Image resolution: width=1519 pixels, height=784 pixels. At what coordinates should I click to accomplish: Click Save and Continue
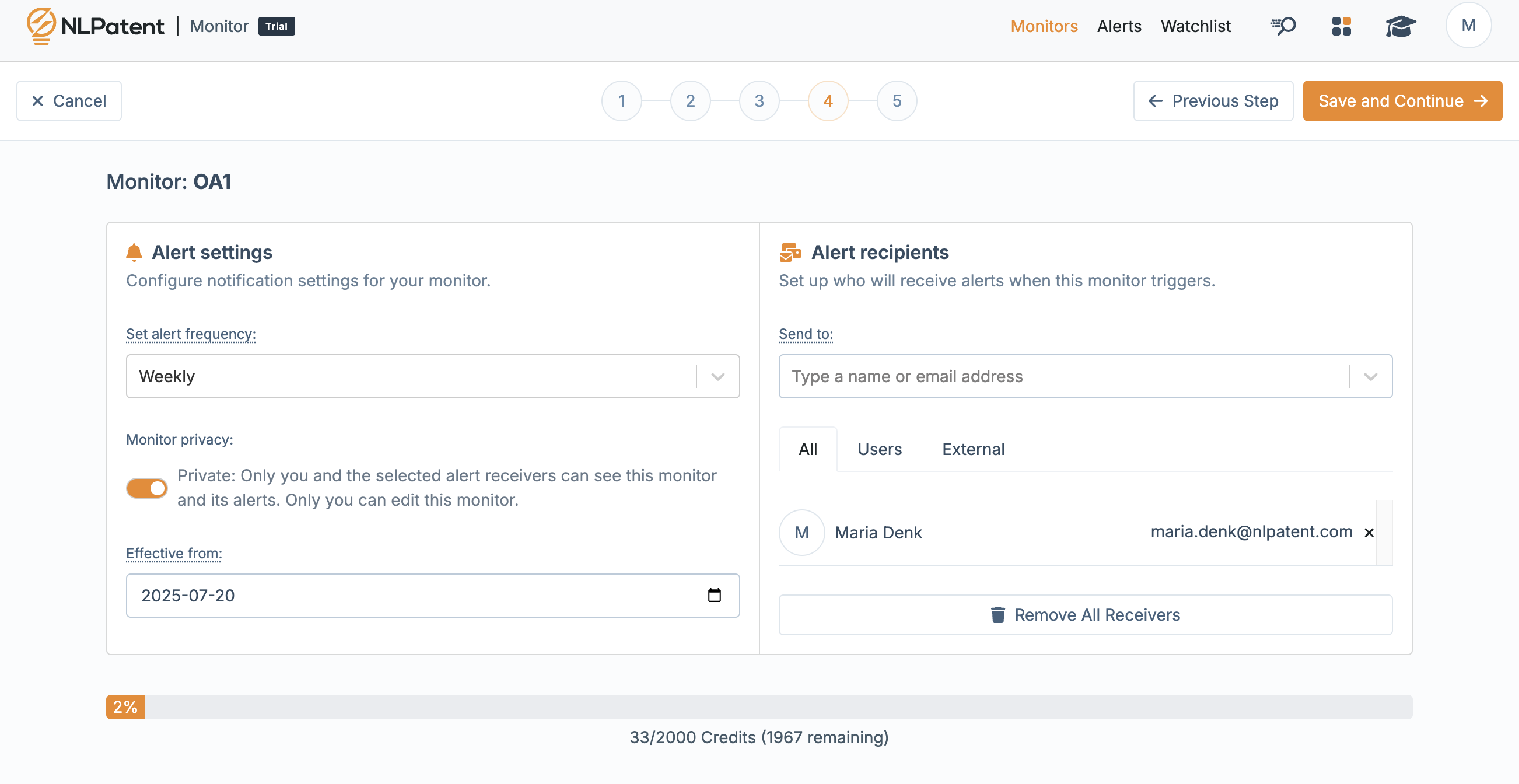1402,101
